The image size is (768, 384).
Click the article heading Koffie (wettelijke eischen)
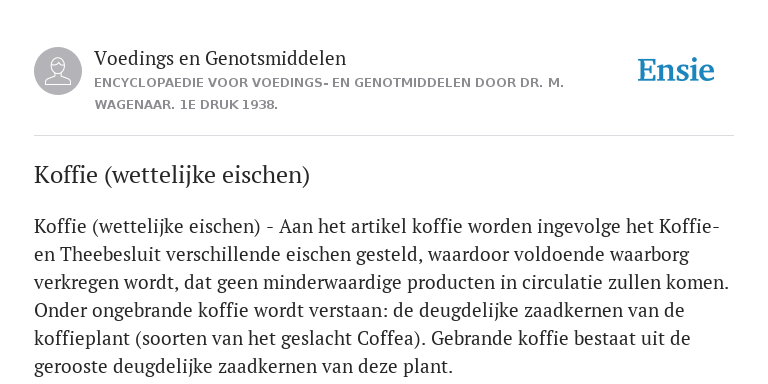[171, 175]
